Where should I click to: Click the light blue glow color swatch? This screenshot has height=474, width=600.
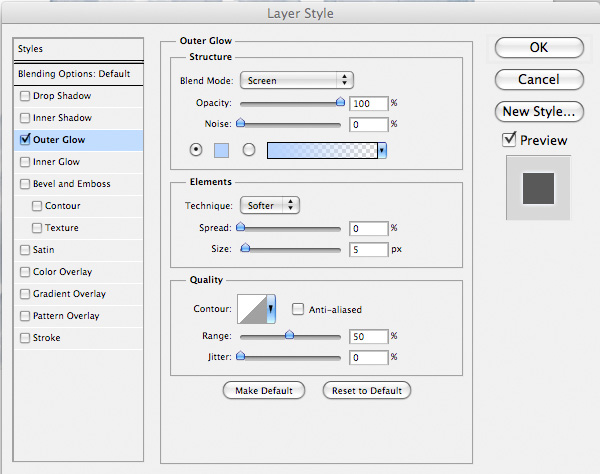(x=221, y=150)
